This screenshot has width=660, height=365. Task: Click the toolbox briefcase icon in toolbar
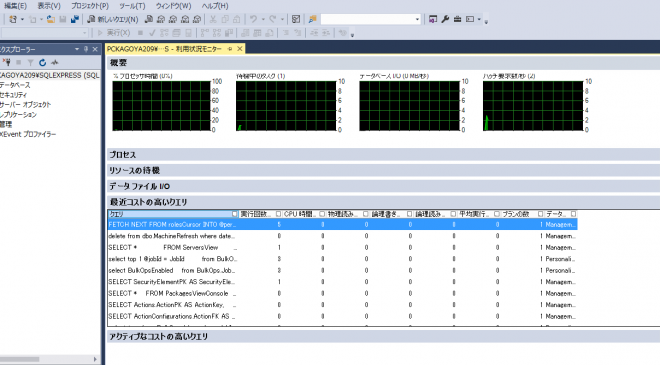click(x=458, y=19)
